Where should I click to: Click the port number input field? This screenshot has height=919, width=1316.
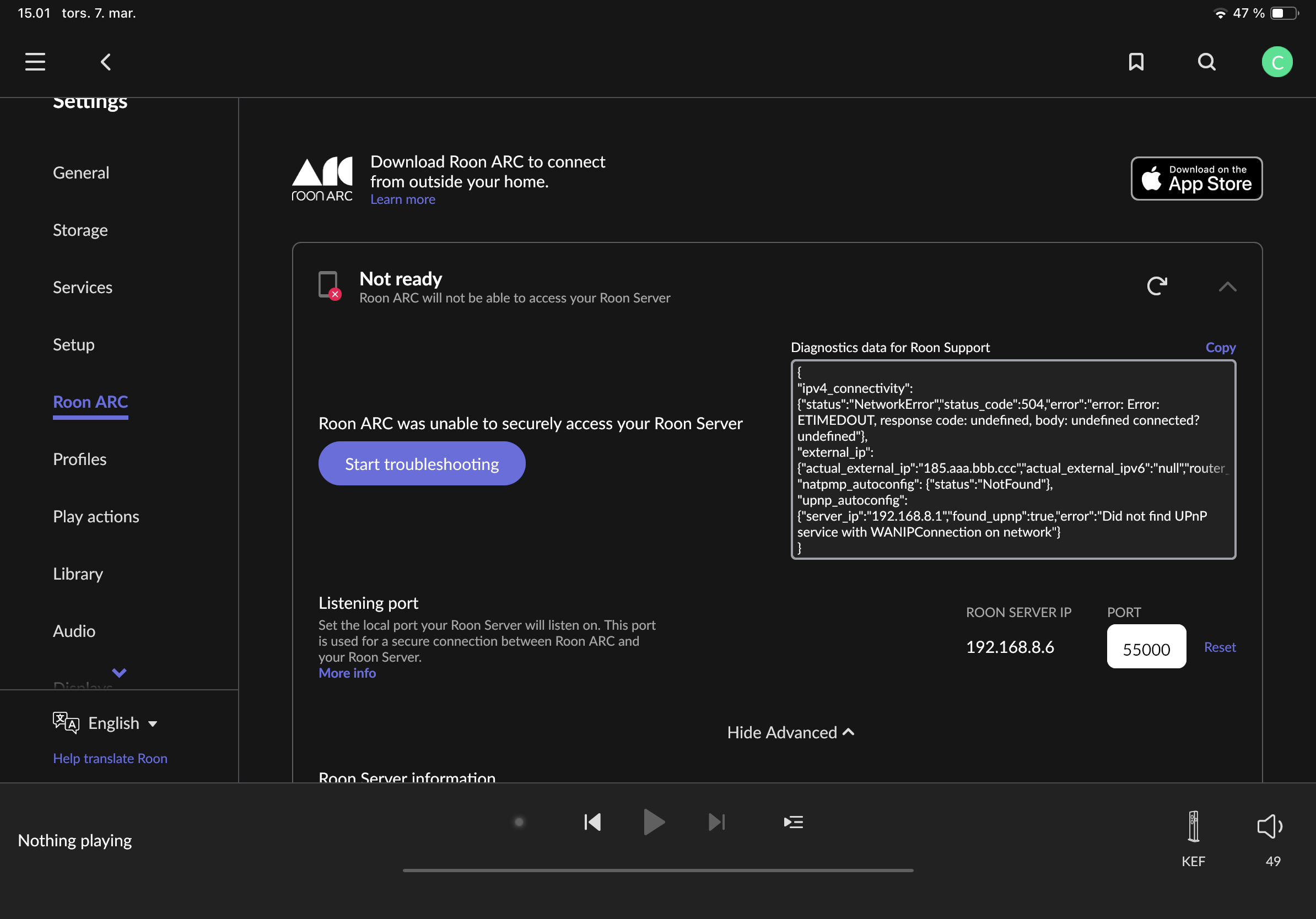pyautogui.click(x=1146, y=647)
